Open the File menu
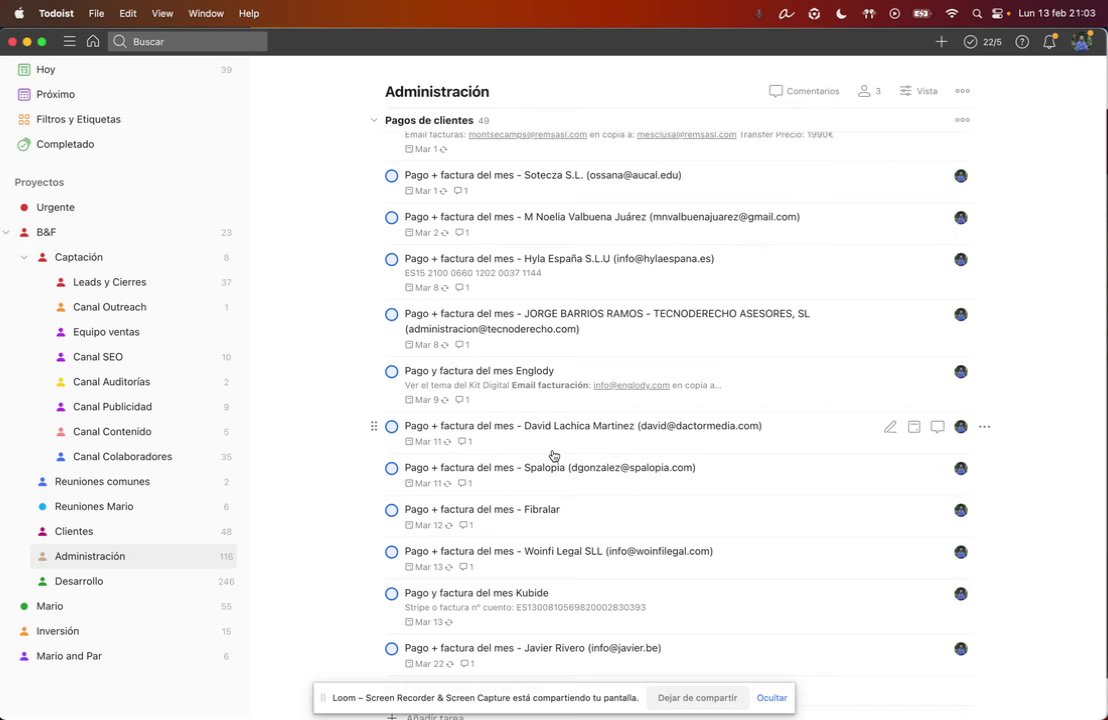1108x720 pixels. pos(96,13)
